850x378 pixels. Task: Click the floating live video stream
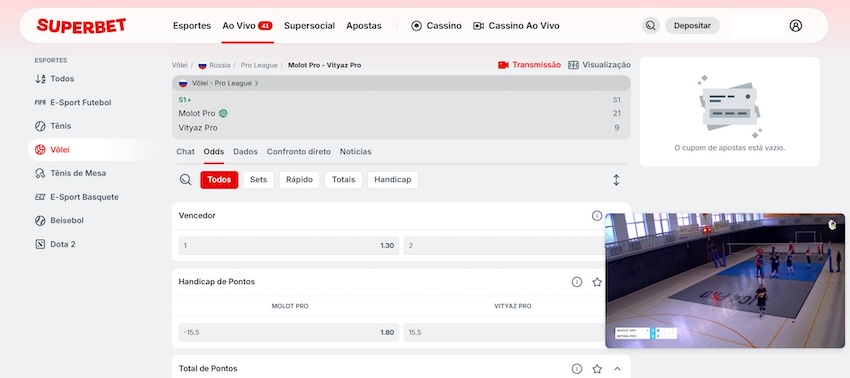725,280
